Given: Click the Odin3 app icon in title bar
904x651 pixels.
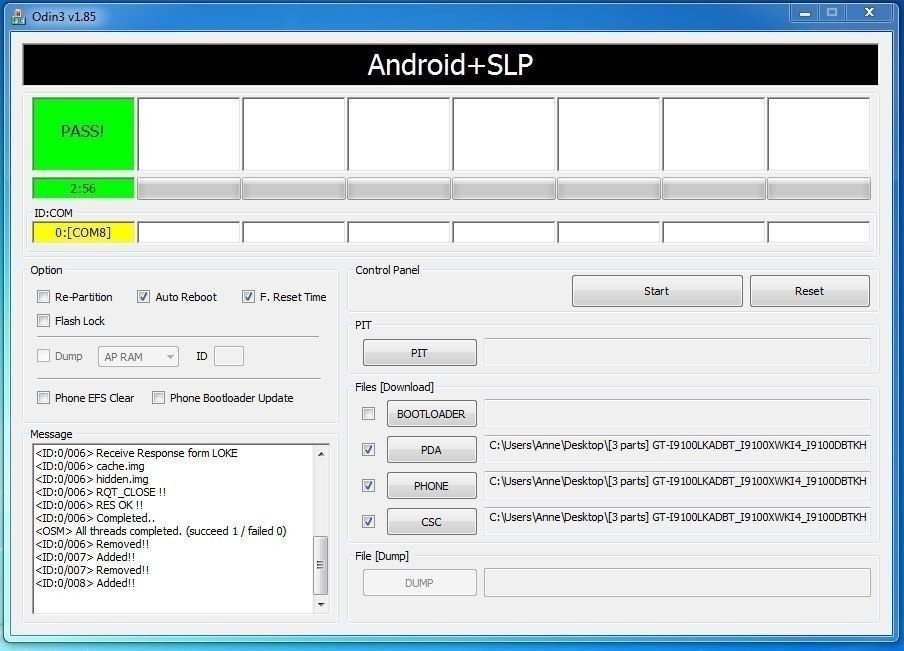Looking at the screenshot, I should tap(18, 16).
